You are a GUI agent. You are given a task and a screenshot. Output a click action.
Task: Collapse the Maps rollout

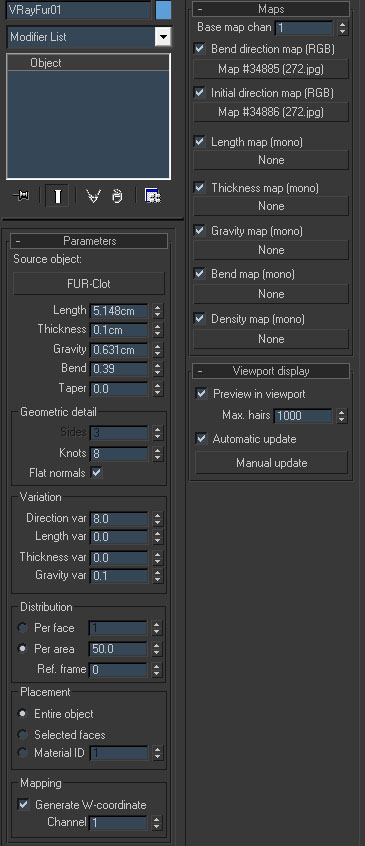click(271, 9)
